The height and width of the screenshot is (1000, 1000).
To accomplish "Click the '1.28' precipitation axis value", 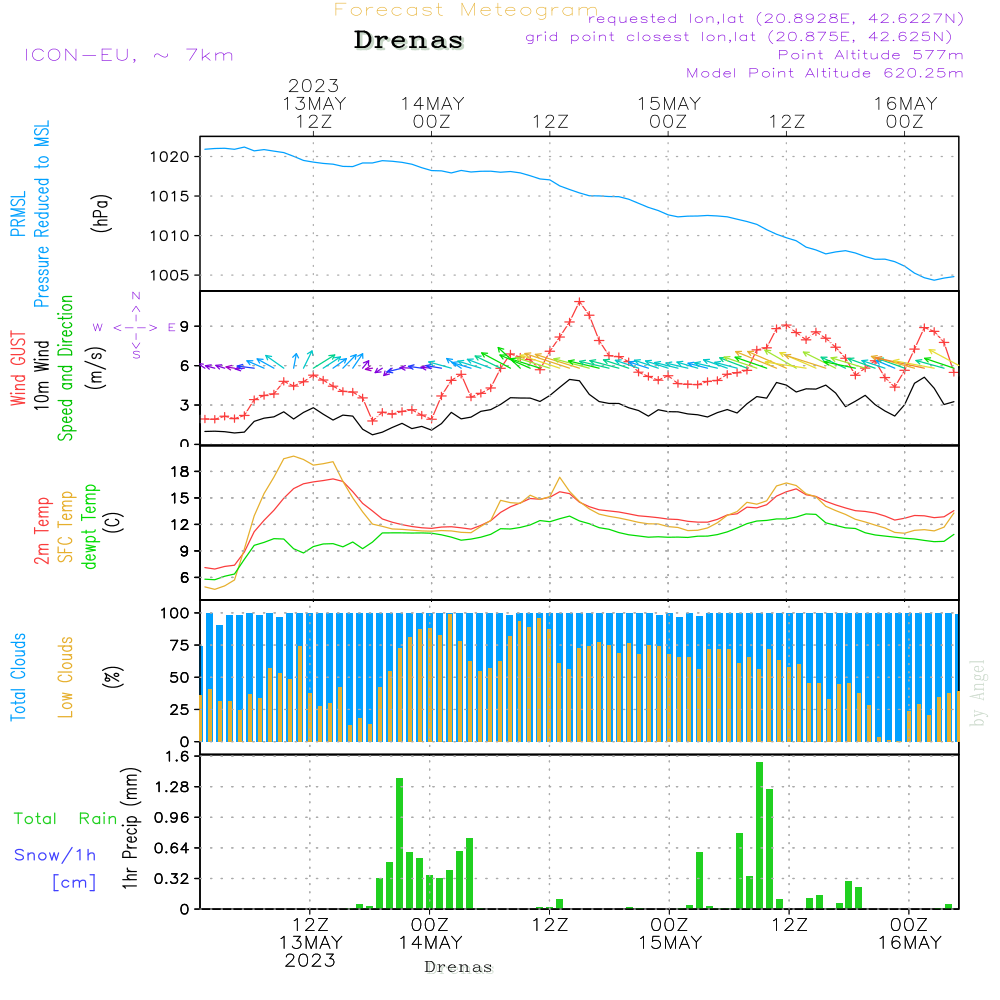I will click(172, 786).
